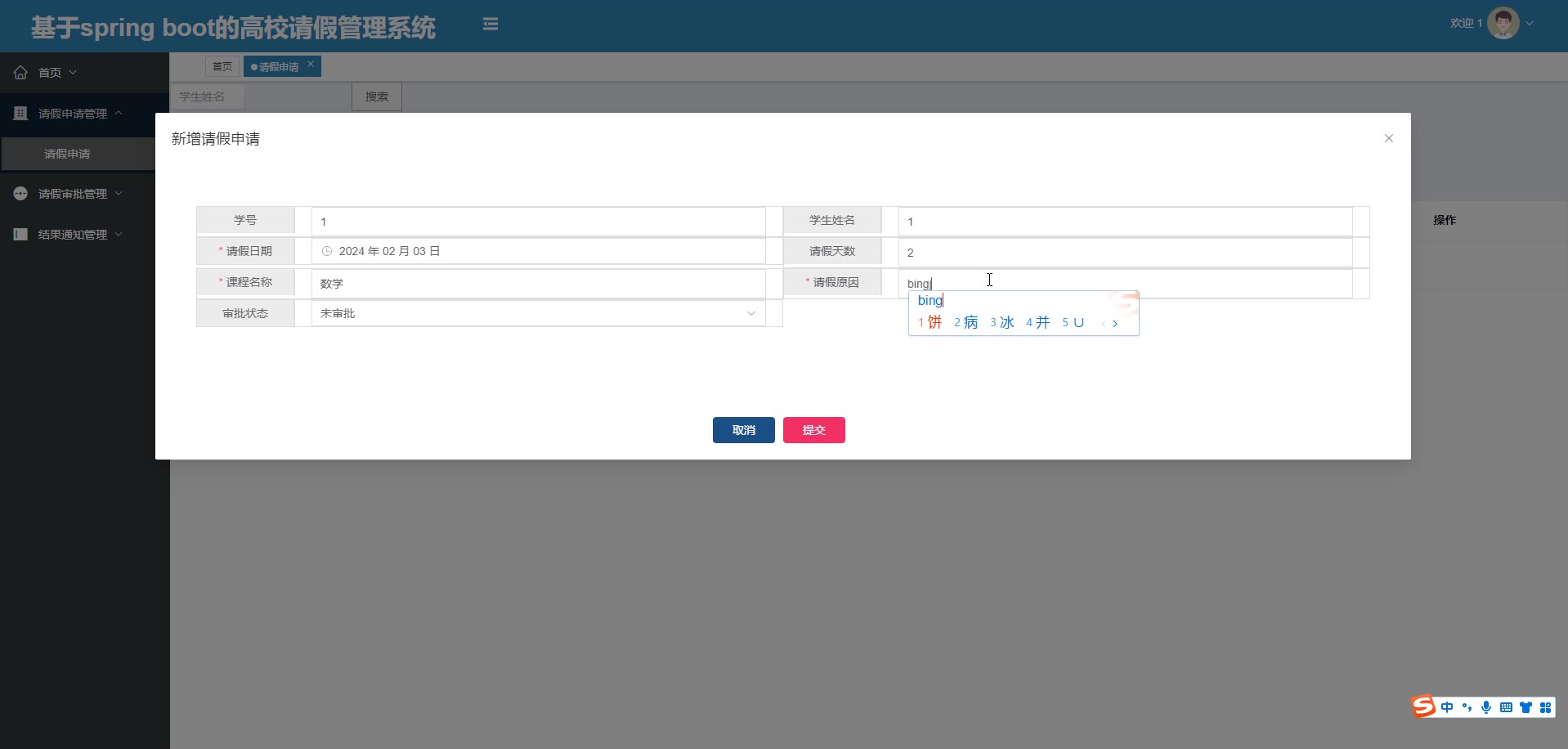Click the 请假天数 input field

pos(1125,253)
